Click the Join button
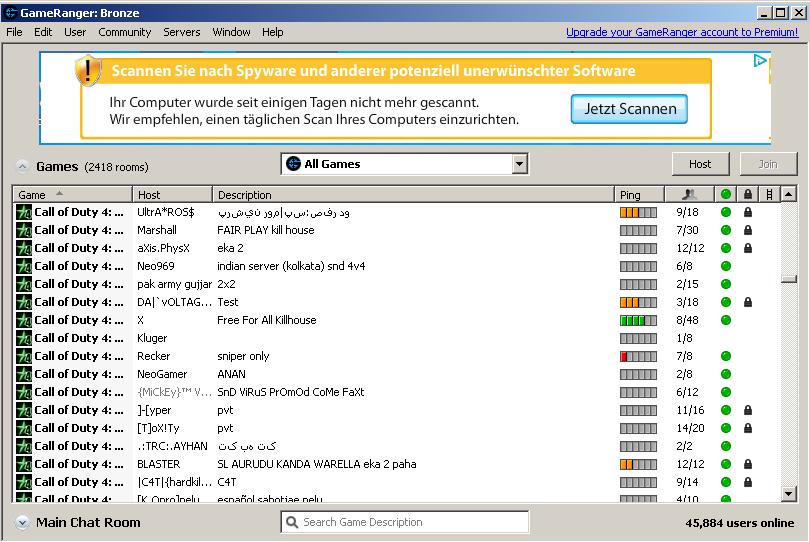Viewport: 810px width, 542px height. point(768,164)
